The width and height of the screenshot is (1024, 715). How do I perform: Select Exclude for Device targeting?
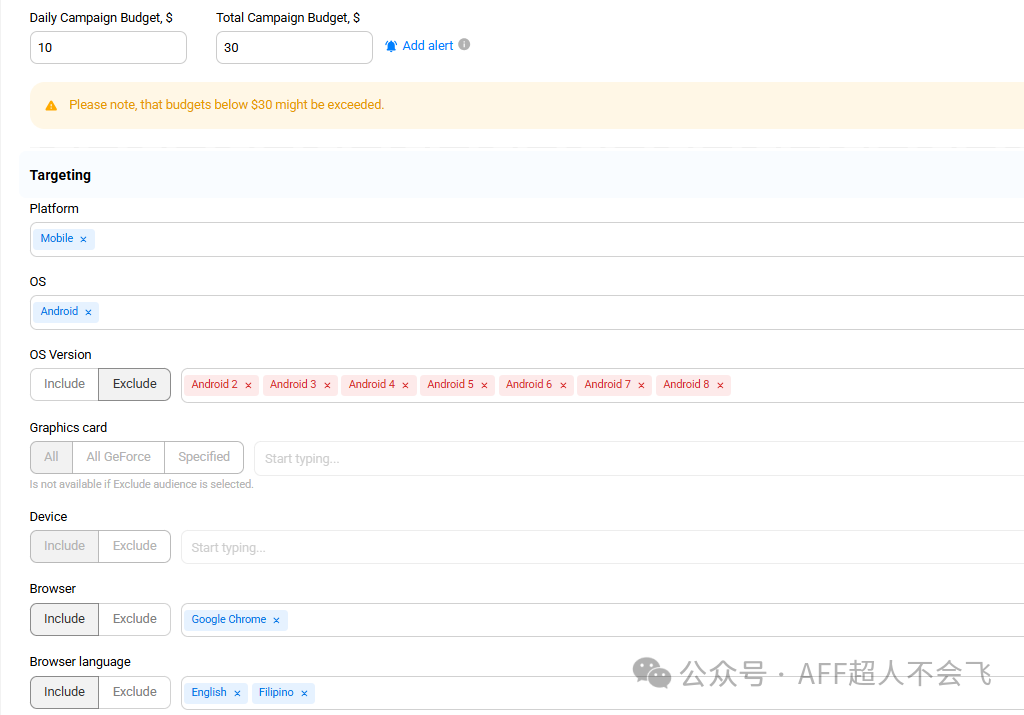(135, 546)
